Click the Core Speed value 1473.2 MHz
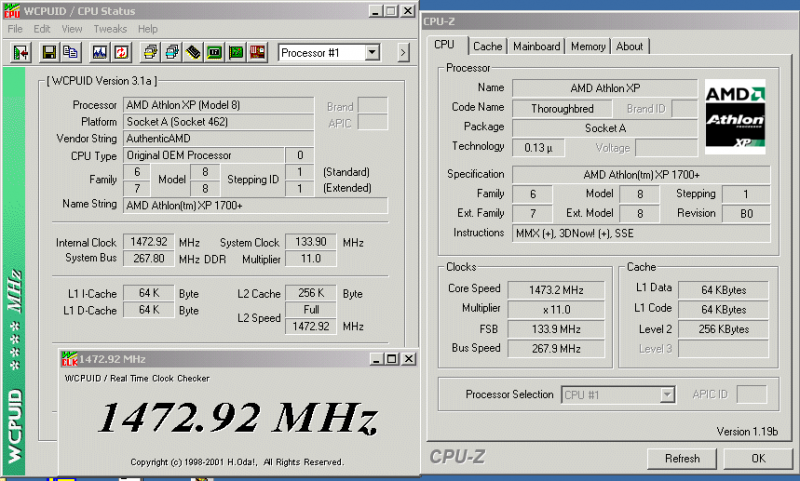Viewport: 800px width, 481px height. 556,290
